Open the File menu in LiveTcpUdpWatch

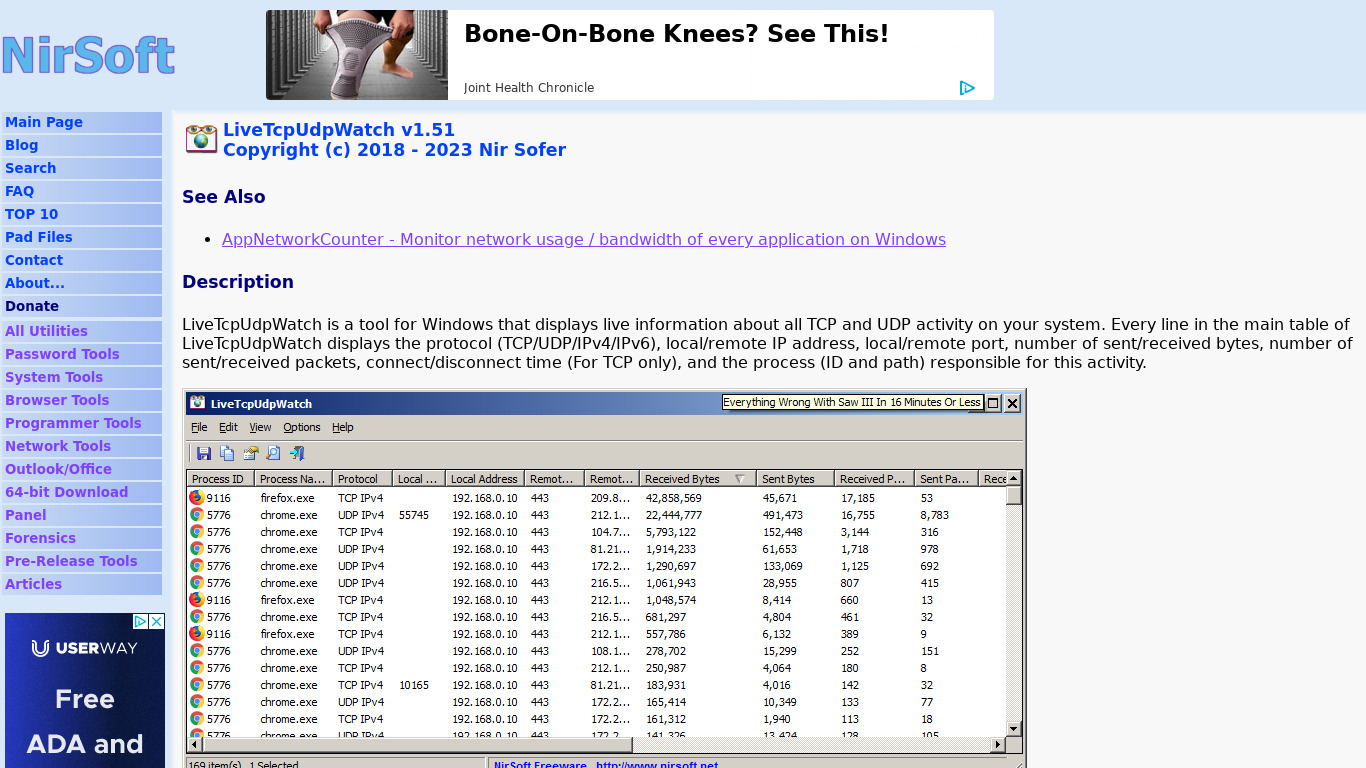point(199,427)
